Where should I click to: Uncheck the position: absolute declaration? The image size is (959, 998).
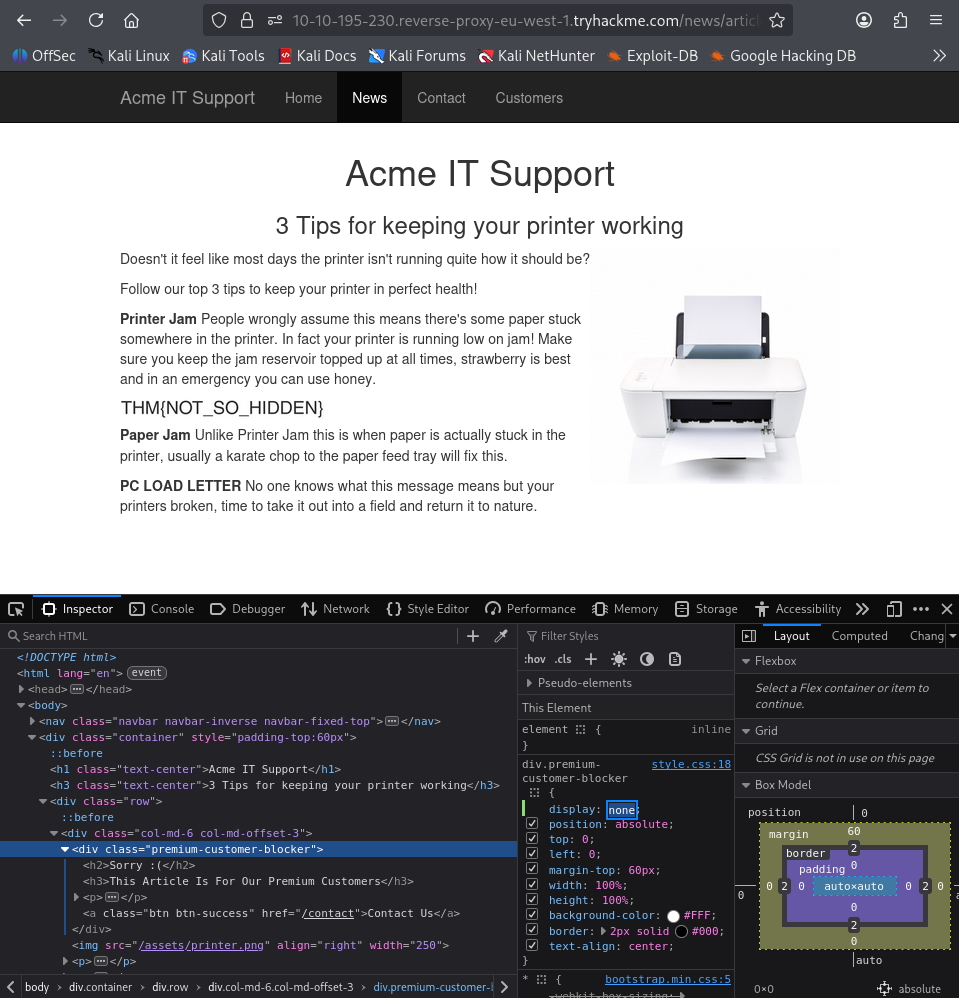pos(532,824)
